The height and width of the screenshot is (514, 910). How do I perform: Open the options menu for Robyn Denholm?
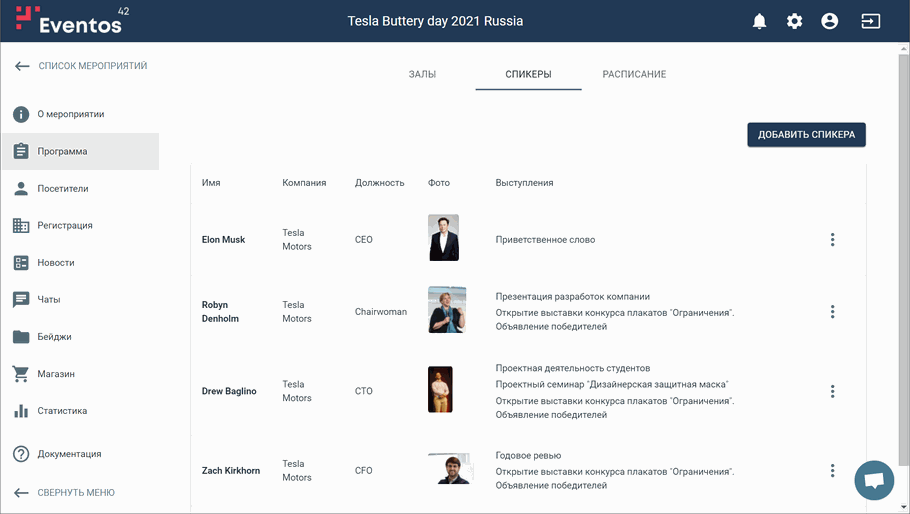832,312
